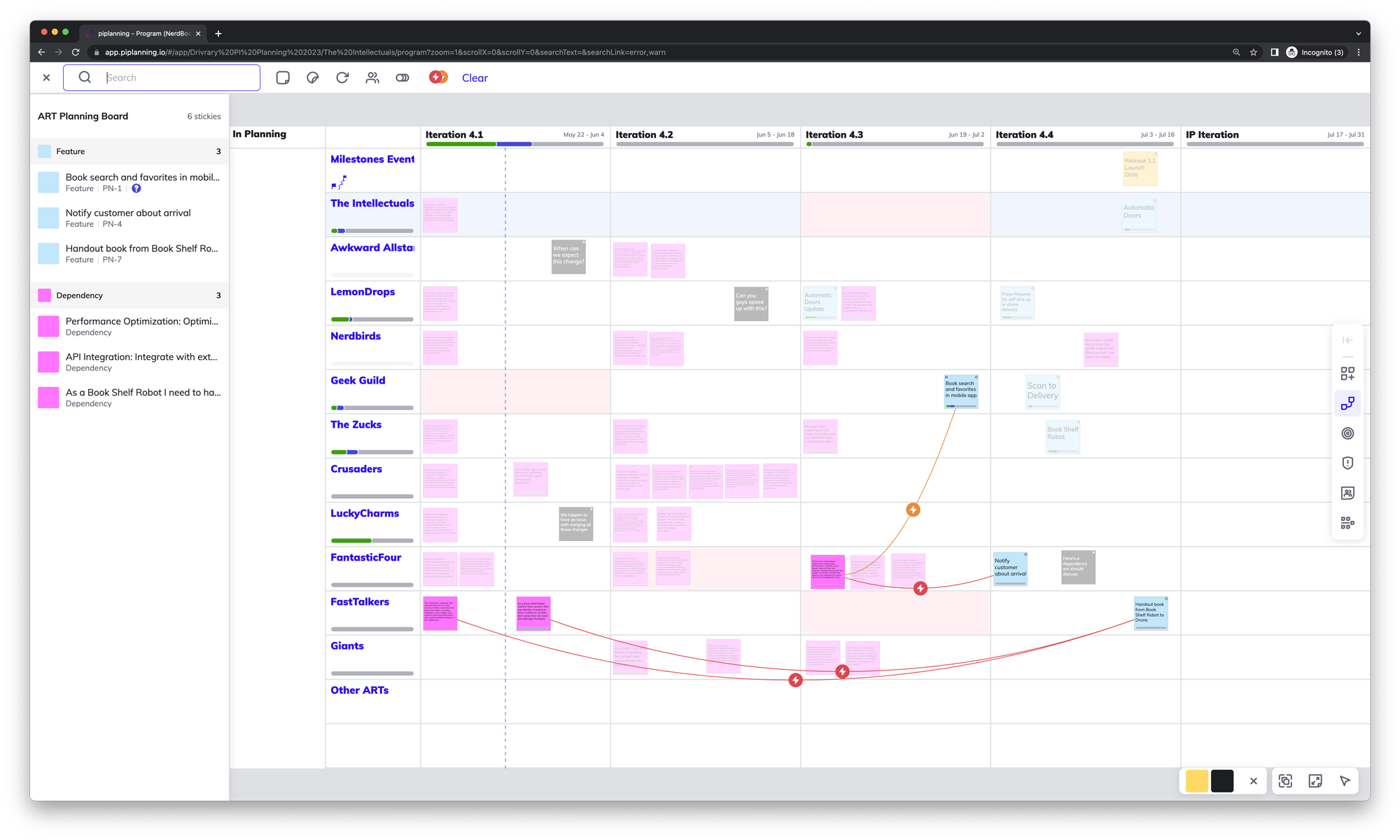Click the target objectives icon in right sidebar
This screenshot has height=840, width=1400.
click(x=1347, y=433)
